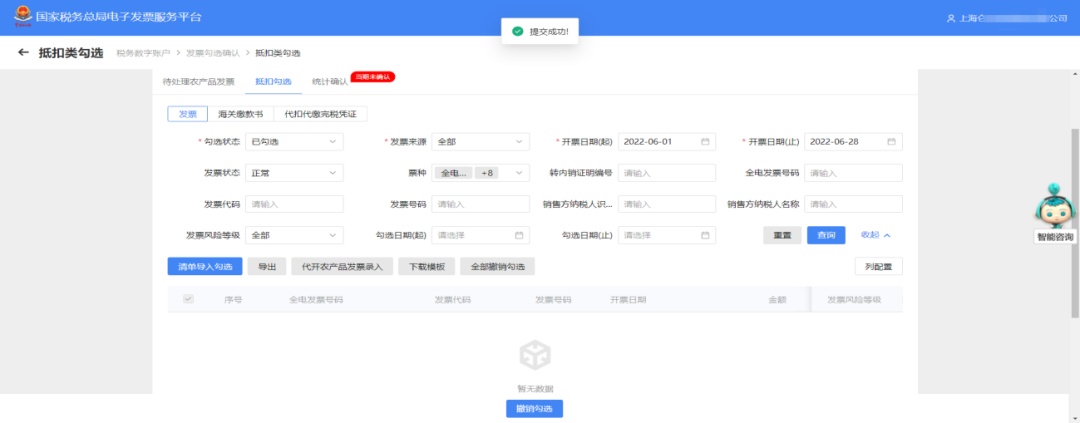This screenshot has width=1080, height=423.
Task: Remove the 全电... tag in 票种
Action: point(453,173)
